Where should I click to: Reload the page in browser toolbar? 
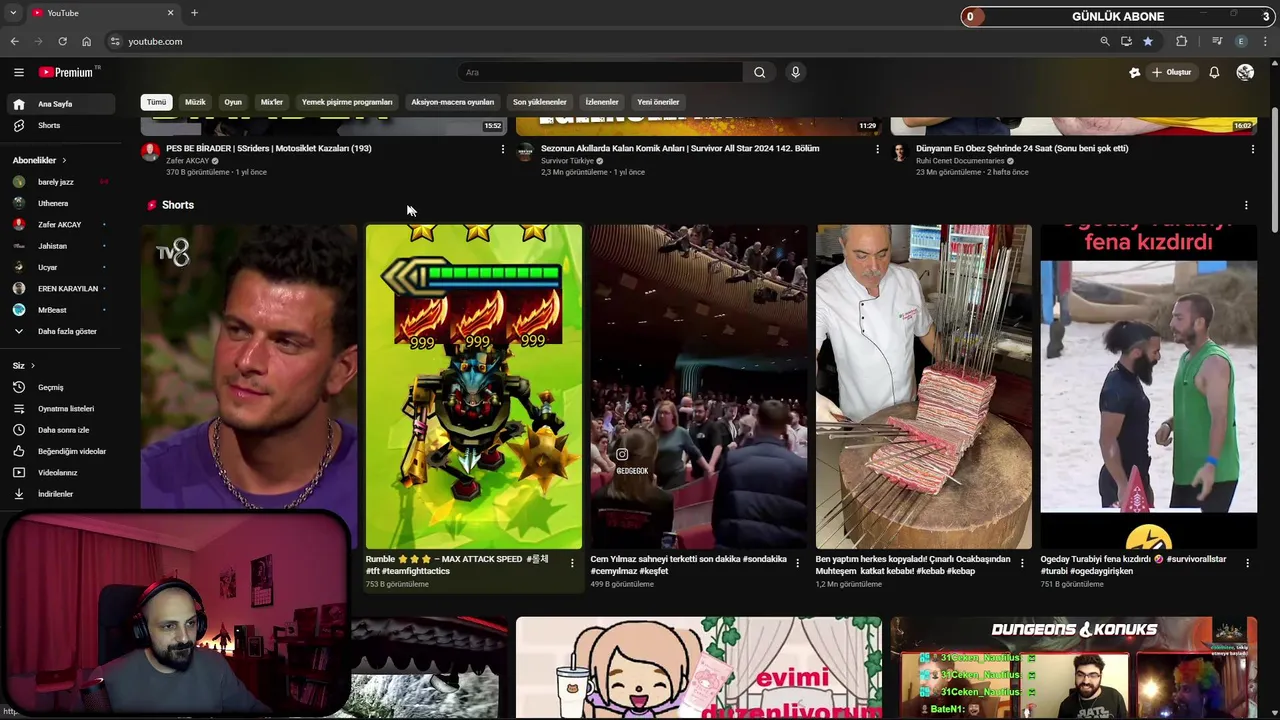point(62,41)
